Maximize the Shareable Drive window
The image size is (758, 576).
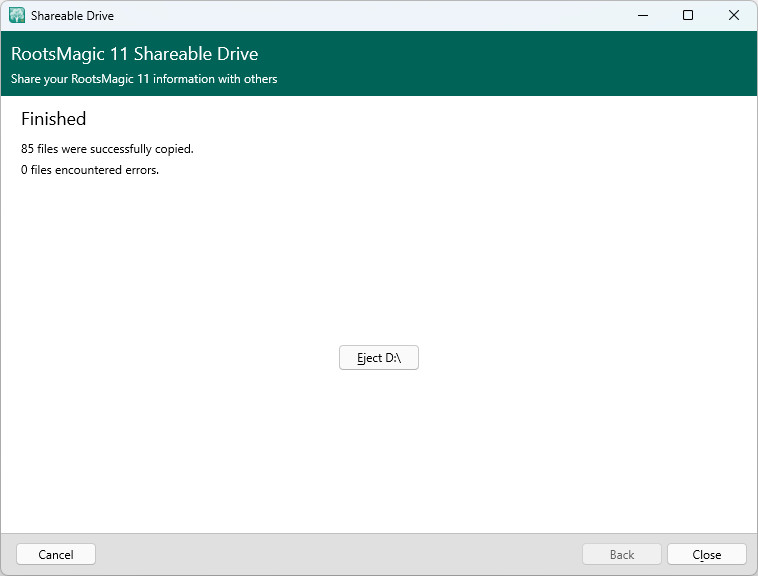688,15
